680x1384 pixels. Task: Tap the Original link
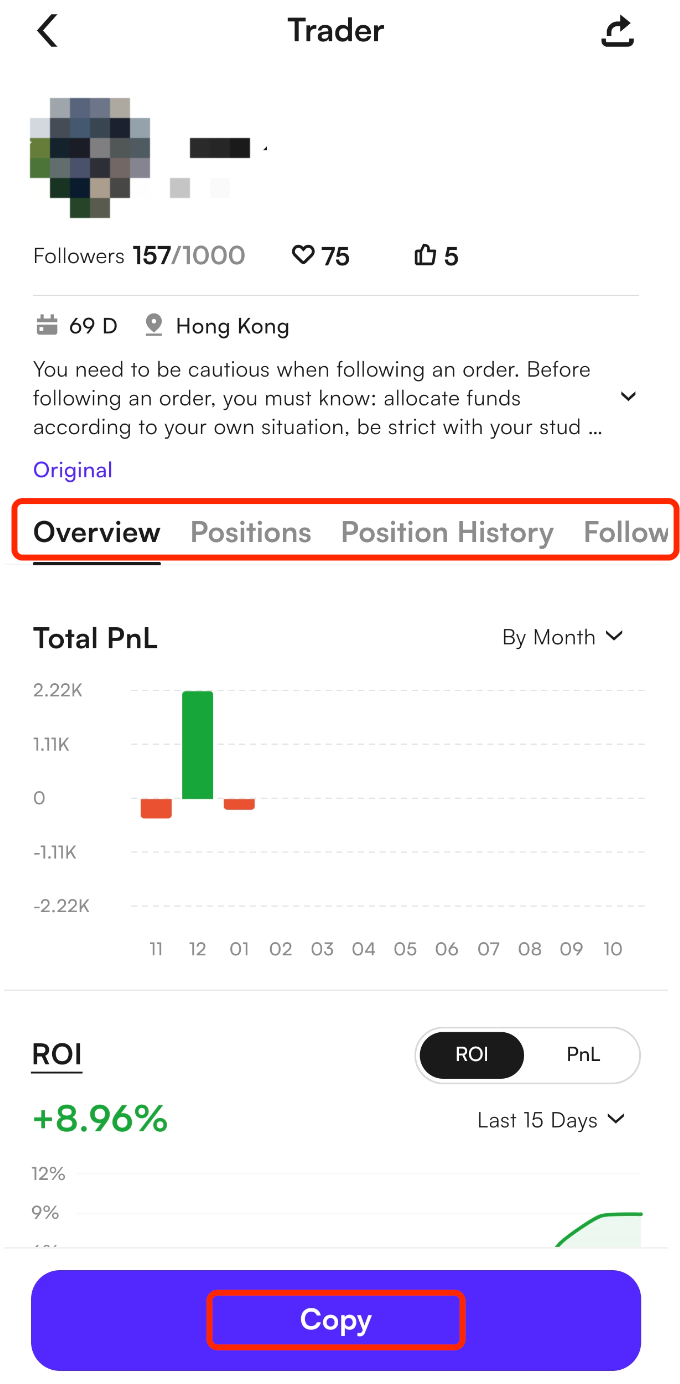[x=73, y=470]
